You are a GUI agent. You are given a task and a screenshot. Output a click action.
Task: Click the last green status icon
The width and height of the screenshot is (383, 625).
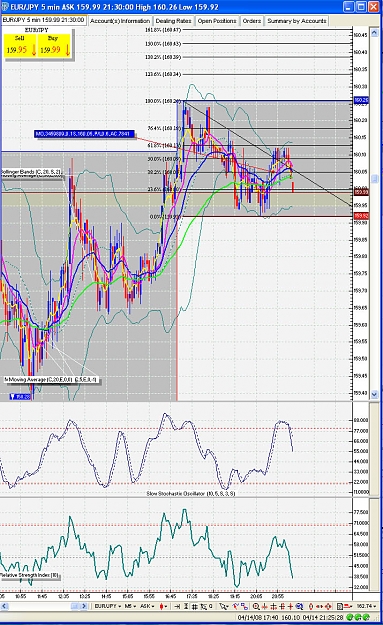pyautogui.click(x=366, y=617)
